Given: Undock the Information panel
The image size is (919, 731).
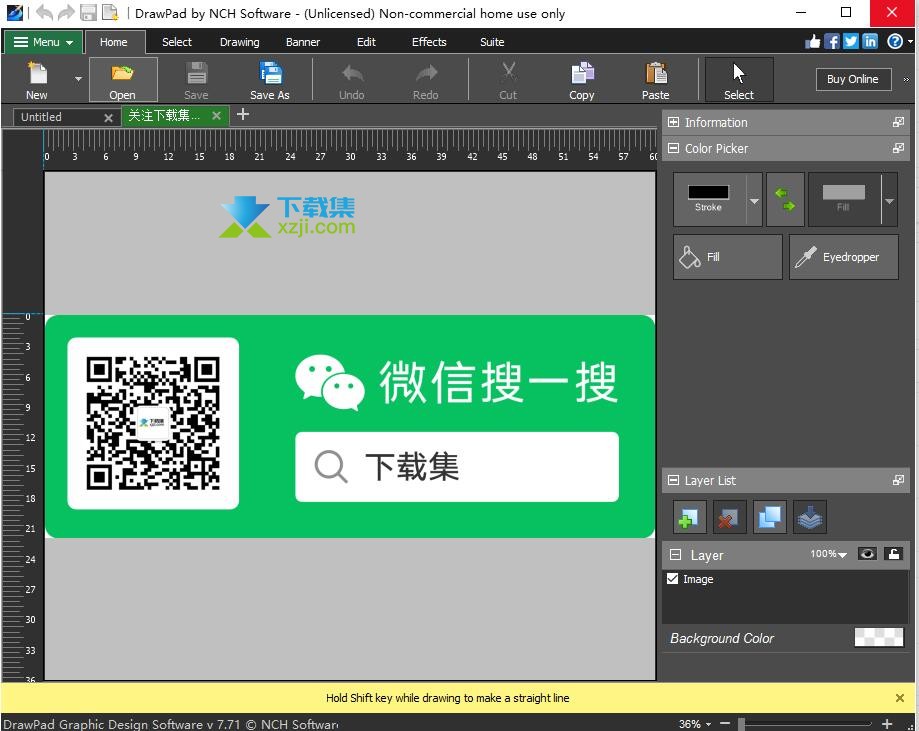Looking at the screenshot, I should tap(898, 122).
